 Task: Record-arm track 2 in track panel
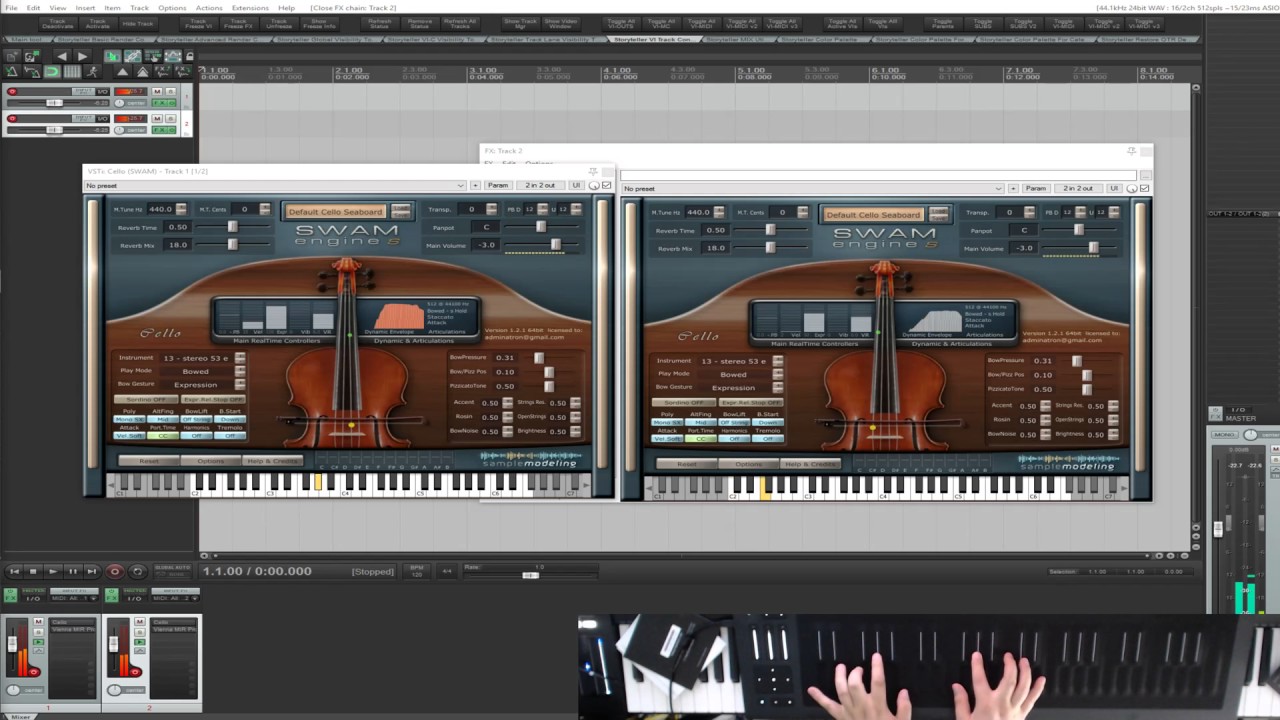(12, 119)
